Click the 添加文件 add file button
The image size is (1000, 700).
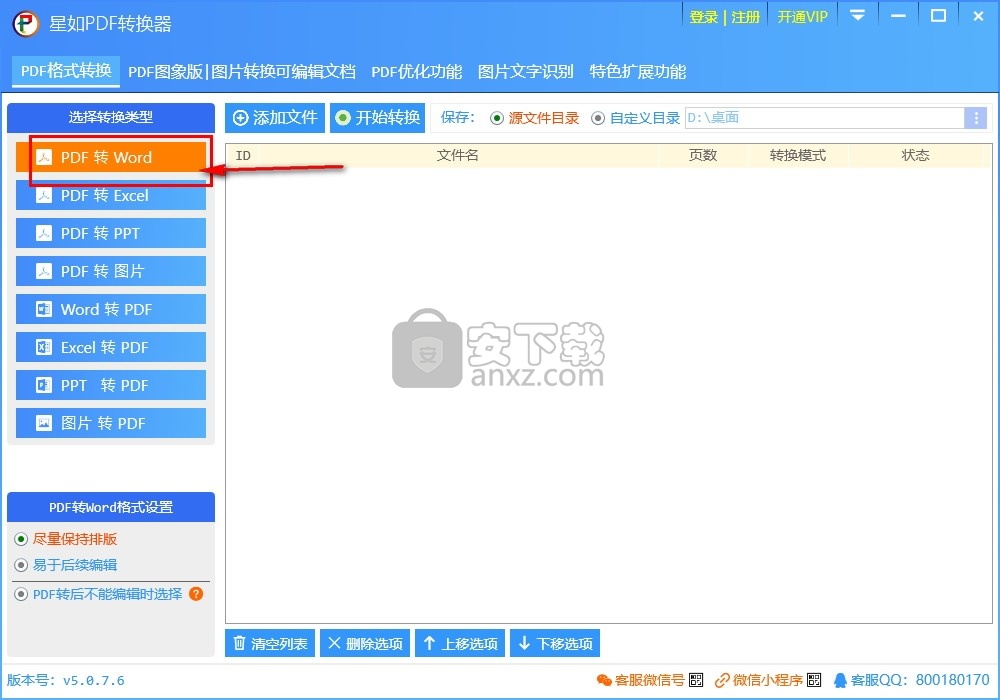pyautogui.click(x=275, y=118)
